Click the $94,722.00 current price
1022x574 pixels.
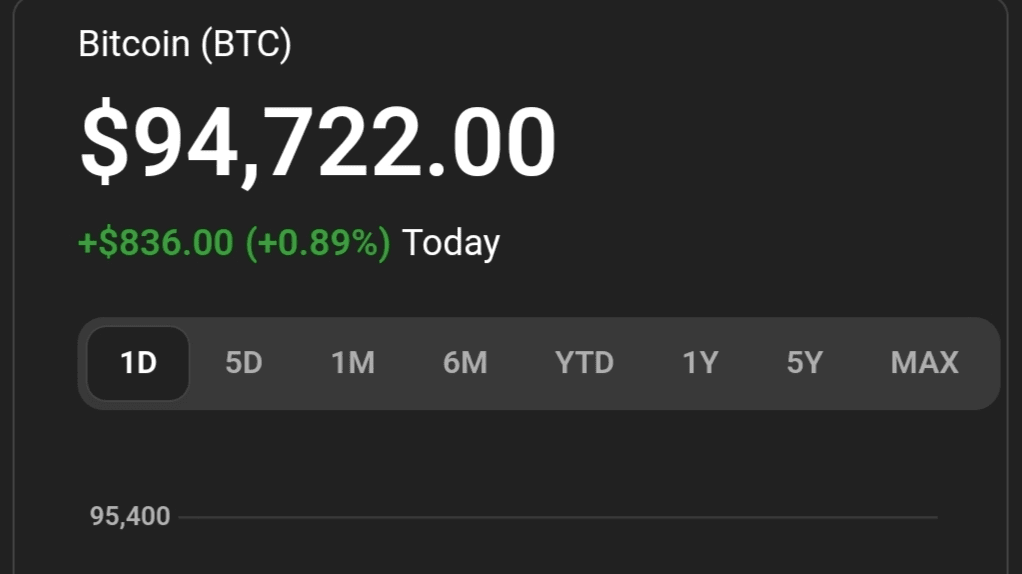point(317,143)
